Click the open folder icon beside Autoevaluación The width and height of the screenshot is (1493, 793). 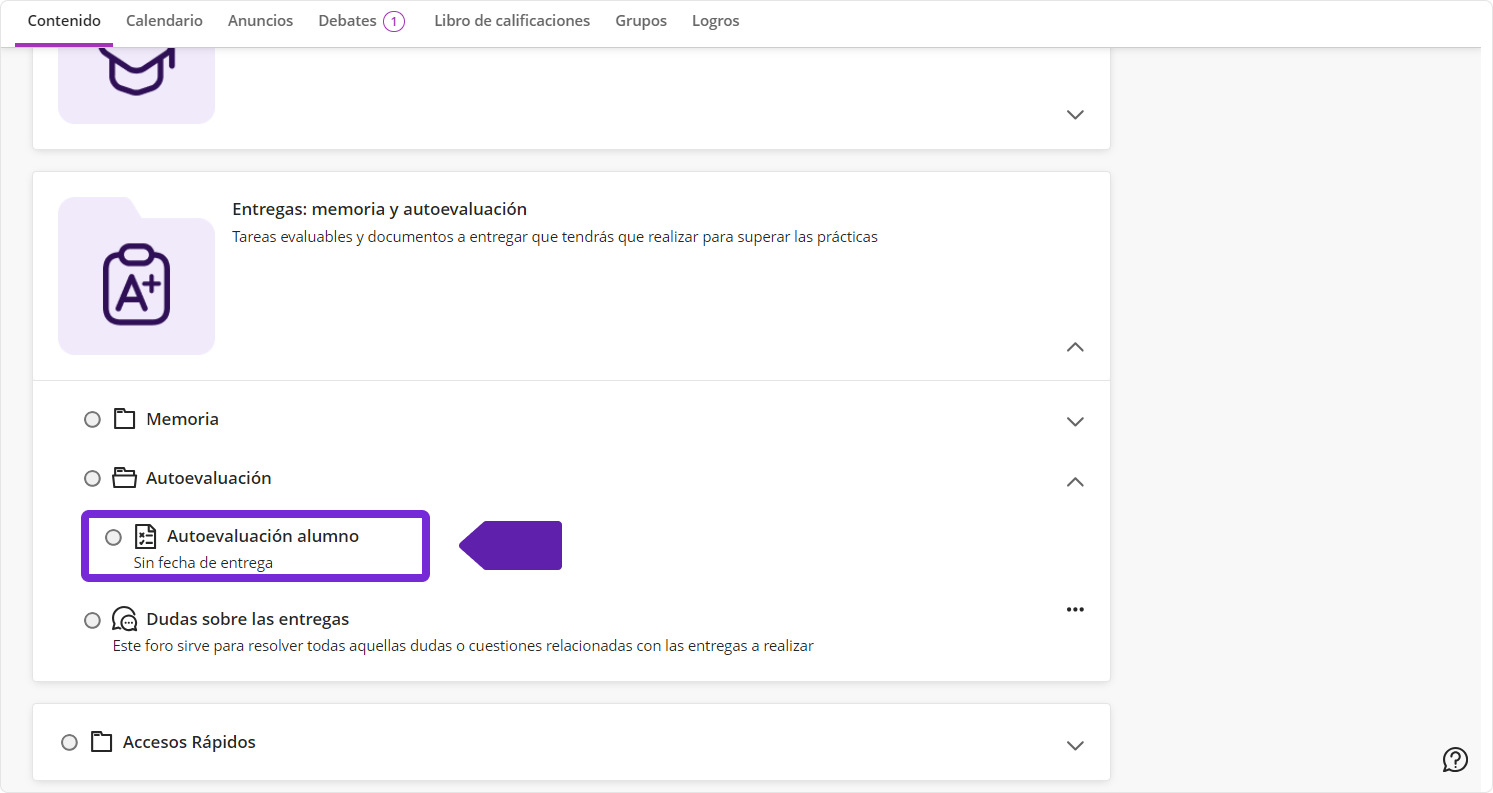pyautogui.click(x=124, y=478)
